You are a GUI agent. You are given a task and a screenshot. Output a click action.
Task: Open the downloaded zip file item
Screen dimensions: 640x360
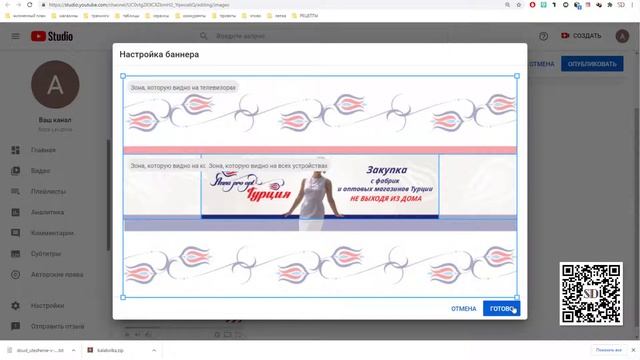pos(110,350)
